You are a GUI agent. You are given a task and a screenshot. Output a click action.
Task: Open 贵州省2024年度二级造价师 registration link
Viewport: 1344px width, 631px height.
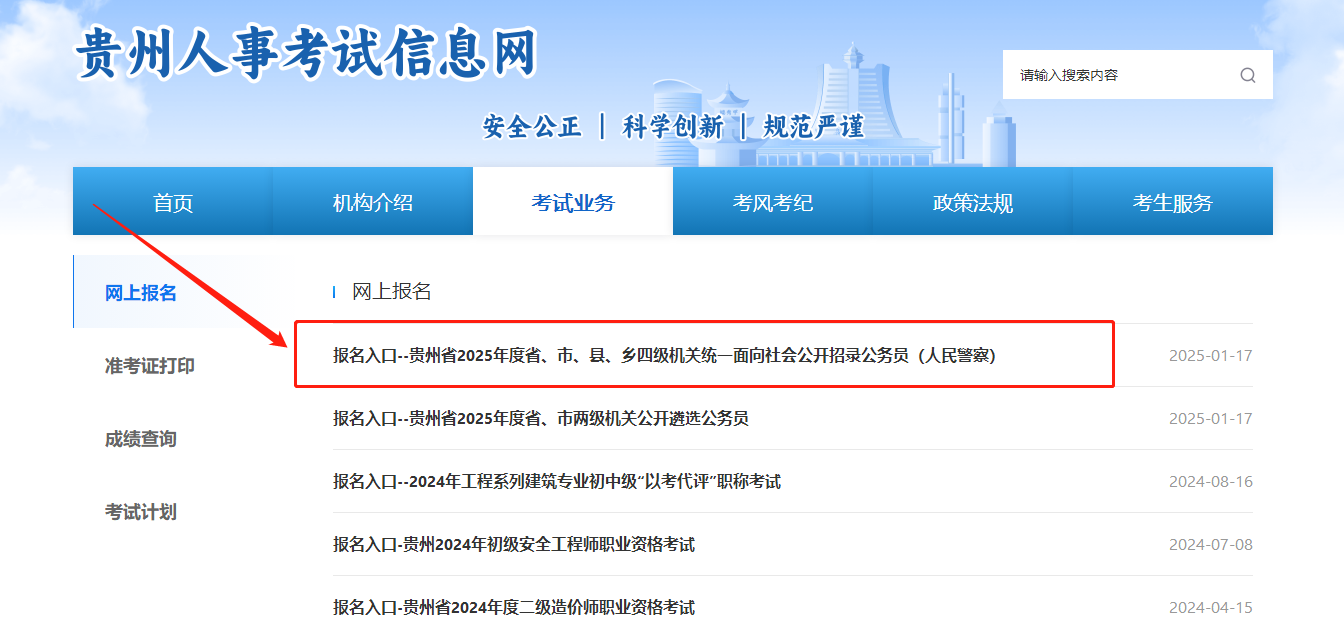coord(514,607)
